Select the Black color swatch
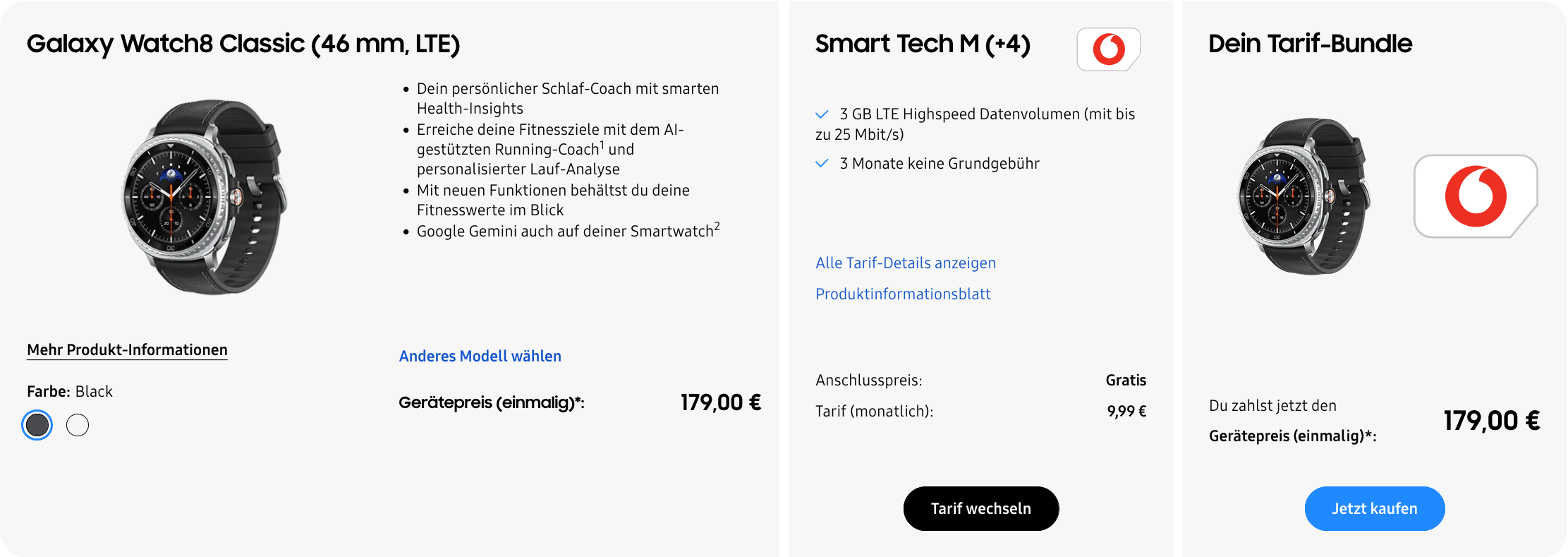 (x=37, y=425)
